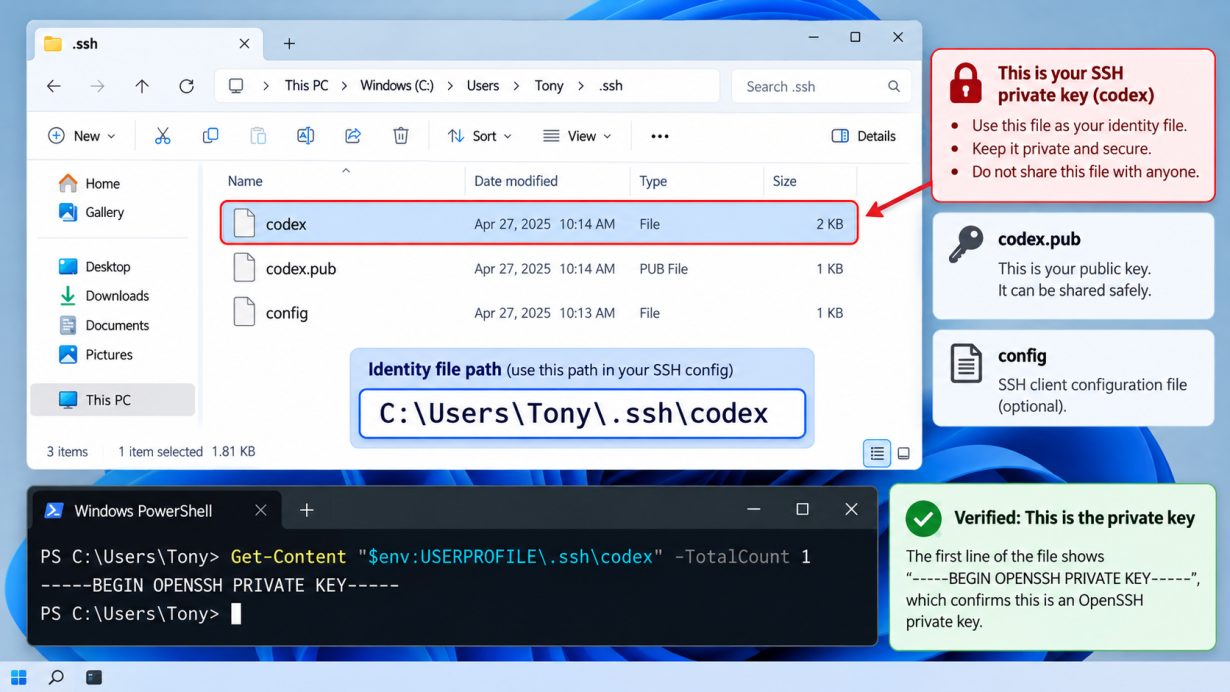The image size is (1230, 692).
Task: Click the codex file icon
Action: (x=244, y=224)
